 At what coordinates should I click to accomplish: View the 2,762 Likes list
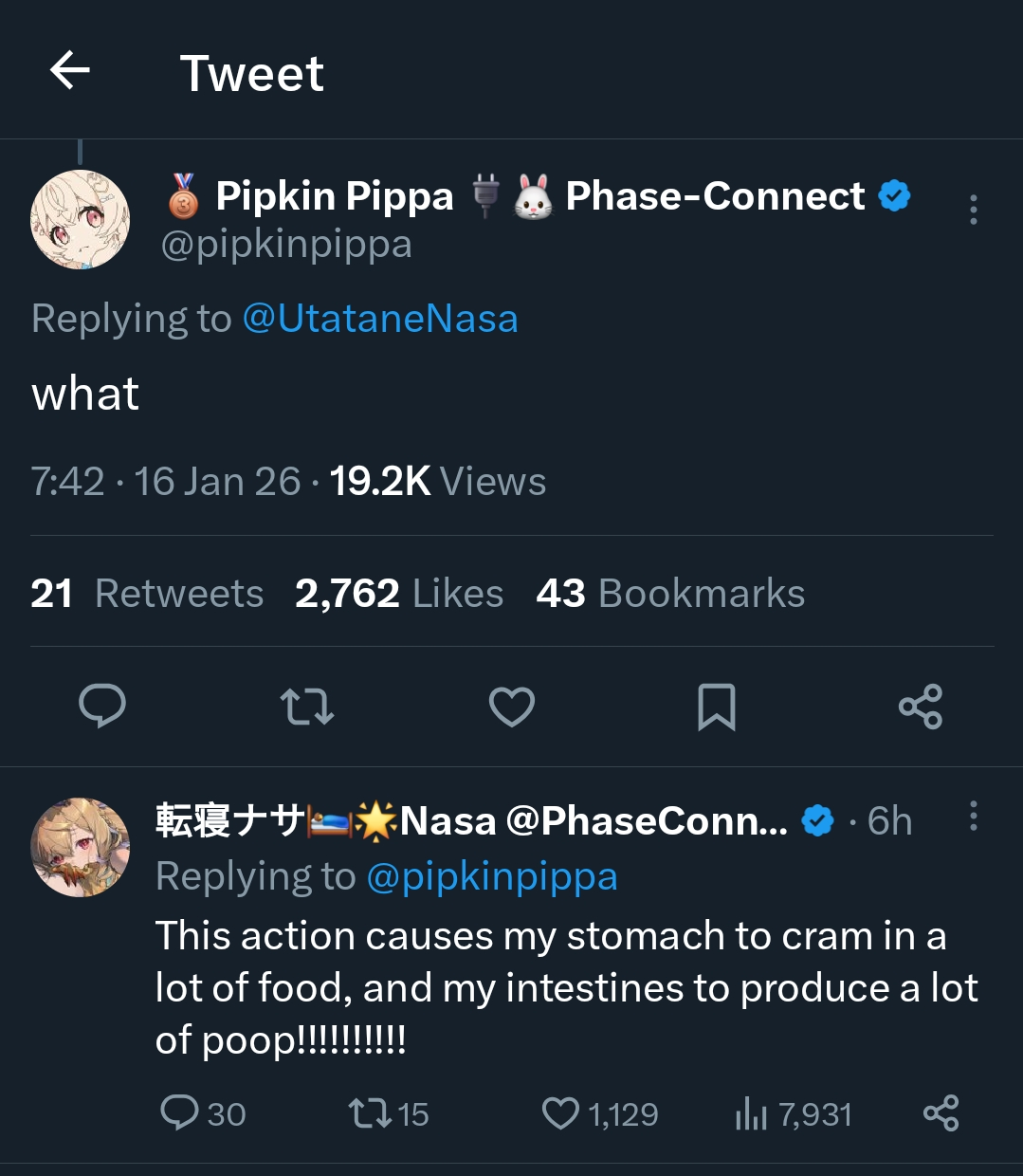coord(399,594)
